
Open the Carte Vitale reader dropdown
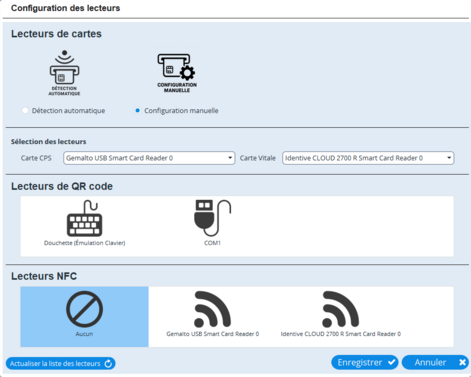tap(368, 158)
